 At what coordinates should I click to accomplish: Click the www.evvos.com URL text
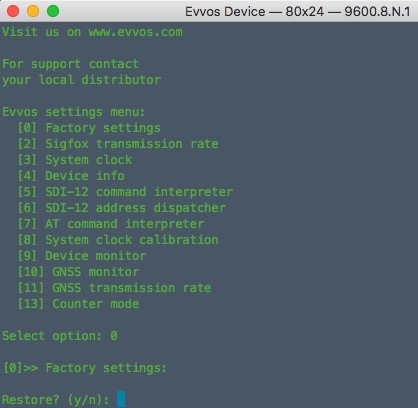tap(135, 32)
